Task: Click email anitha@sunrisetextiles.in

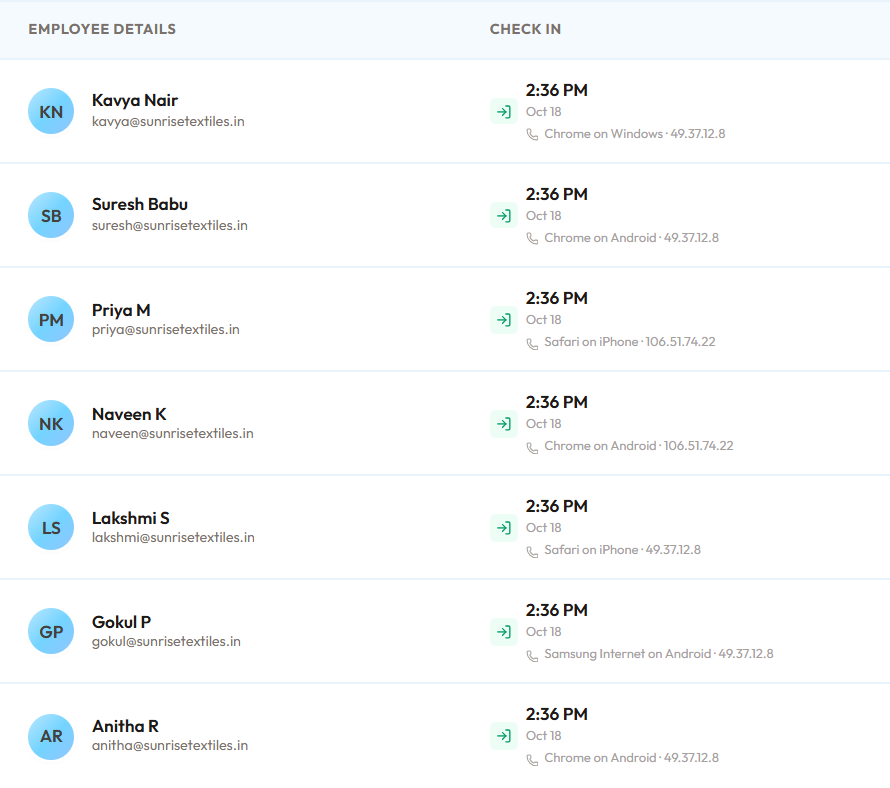Action: pos(170,745)
